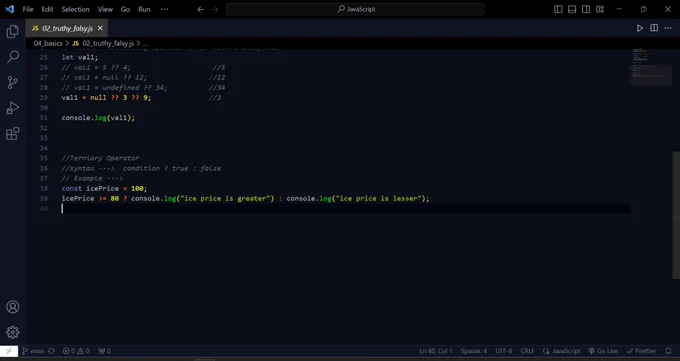Toggle the secondary side bar layout icon
The image size is (680, 361).
coord(586,9)
